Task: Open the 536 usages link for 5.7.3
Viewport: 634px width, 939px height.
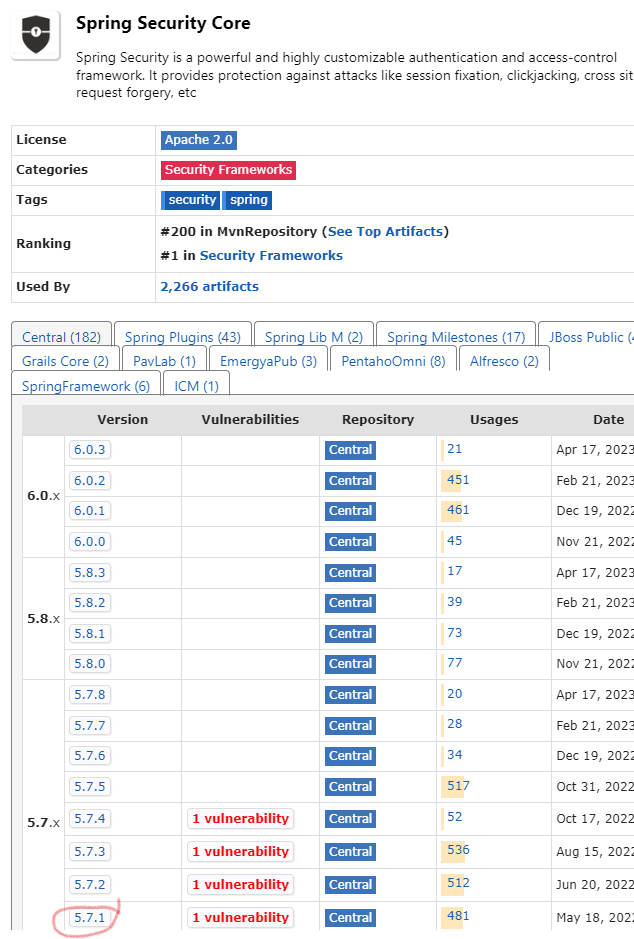Action: 458,850
